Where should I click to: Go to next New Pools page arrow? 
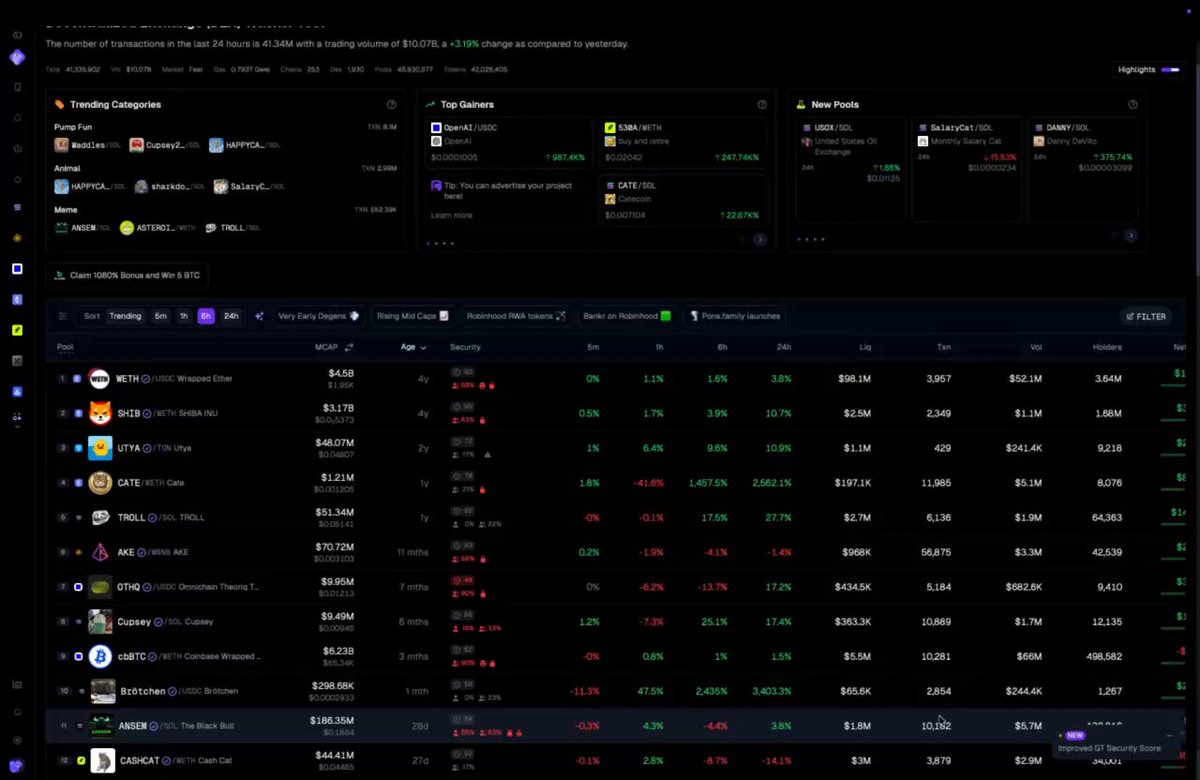pyautogui.click(x=1131, y=235)
